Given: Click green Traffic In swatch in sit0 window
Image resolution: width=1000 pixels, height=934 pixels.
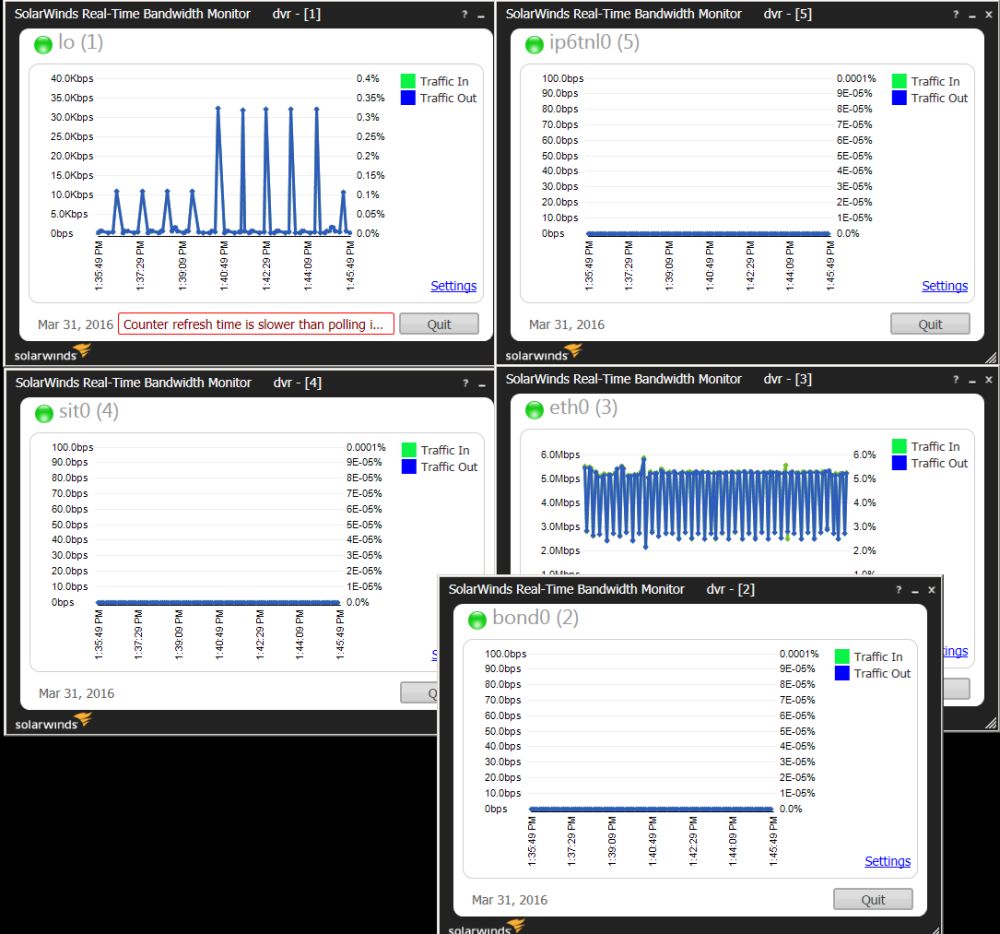Looking at the screenshot, I should pos(409,449).
